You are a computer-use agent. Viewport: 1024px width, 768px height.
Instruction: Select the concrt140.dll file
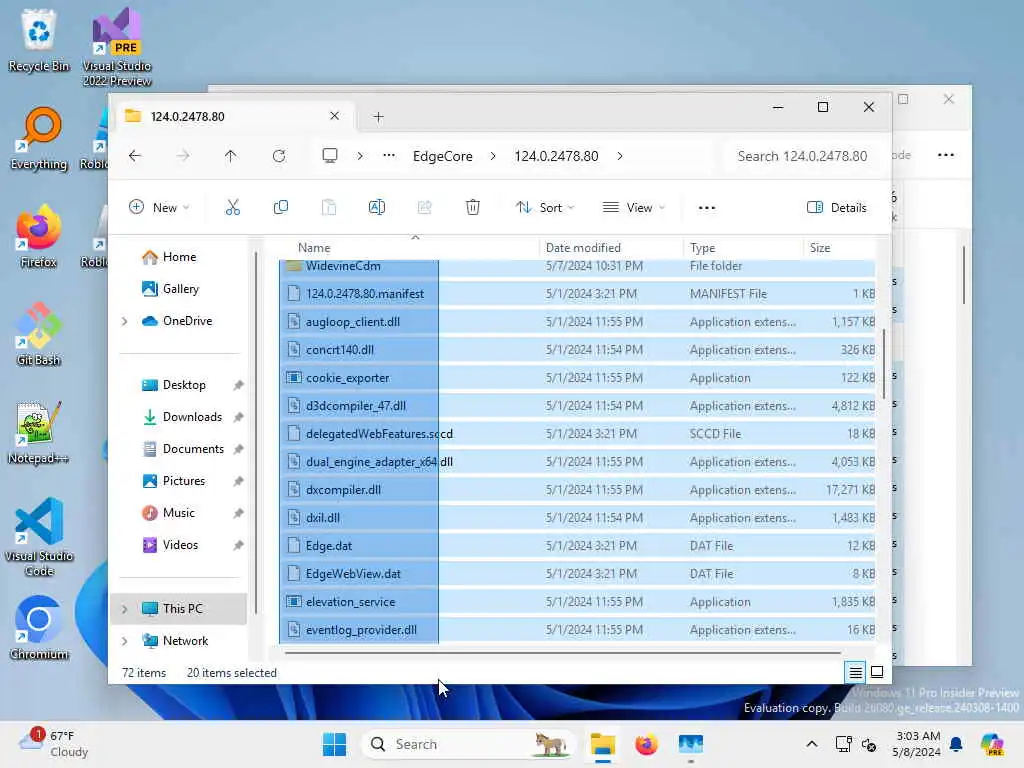click(577, 350)
